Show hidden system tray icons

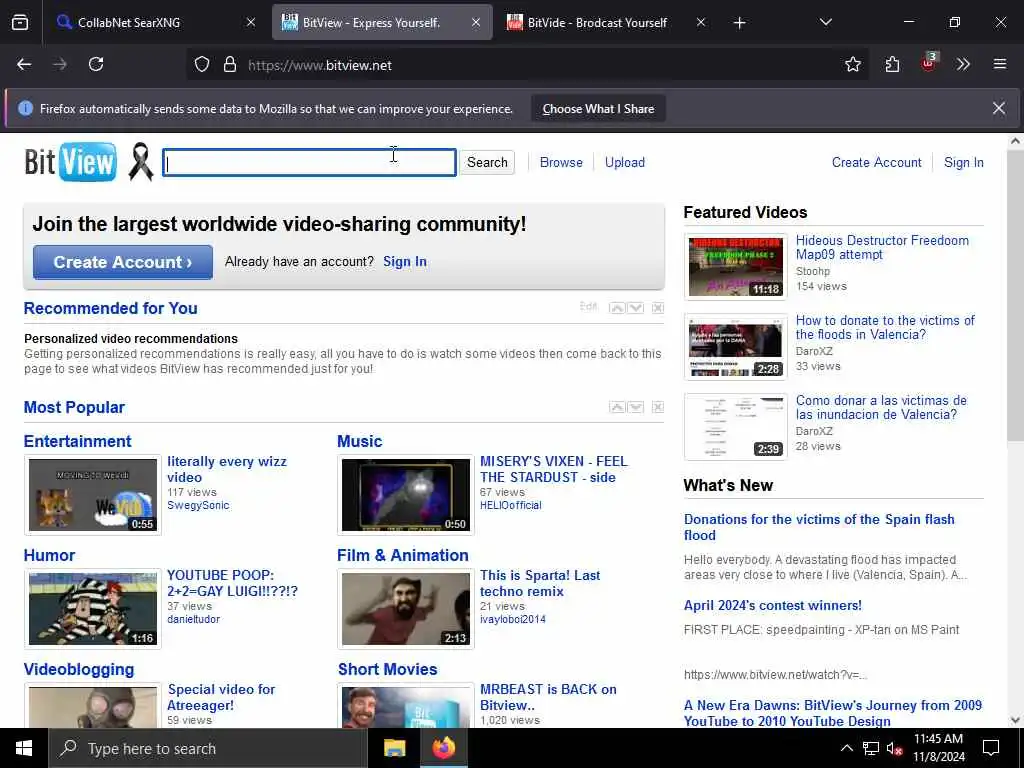click(x=846, y=748)
